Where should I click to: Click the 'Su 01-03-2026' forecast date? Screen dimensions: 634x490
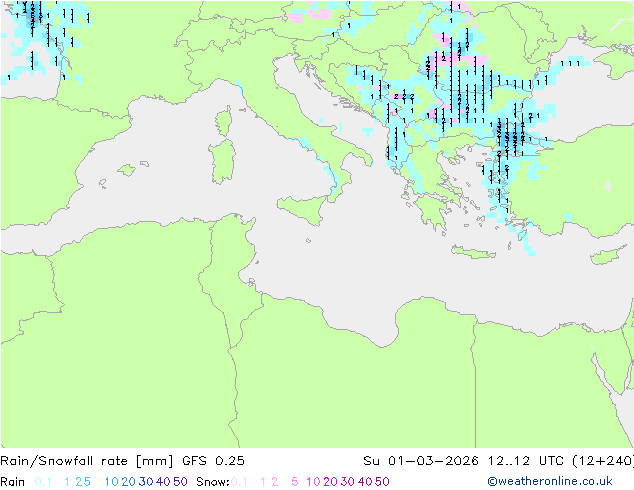[x=421, y=461]
